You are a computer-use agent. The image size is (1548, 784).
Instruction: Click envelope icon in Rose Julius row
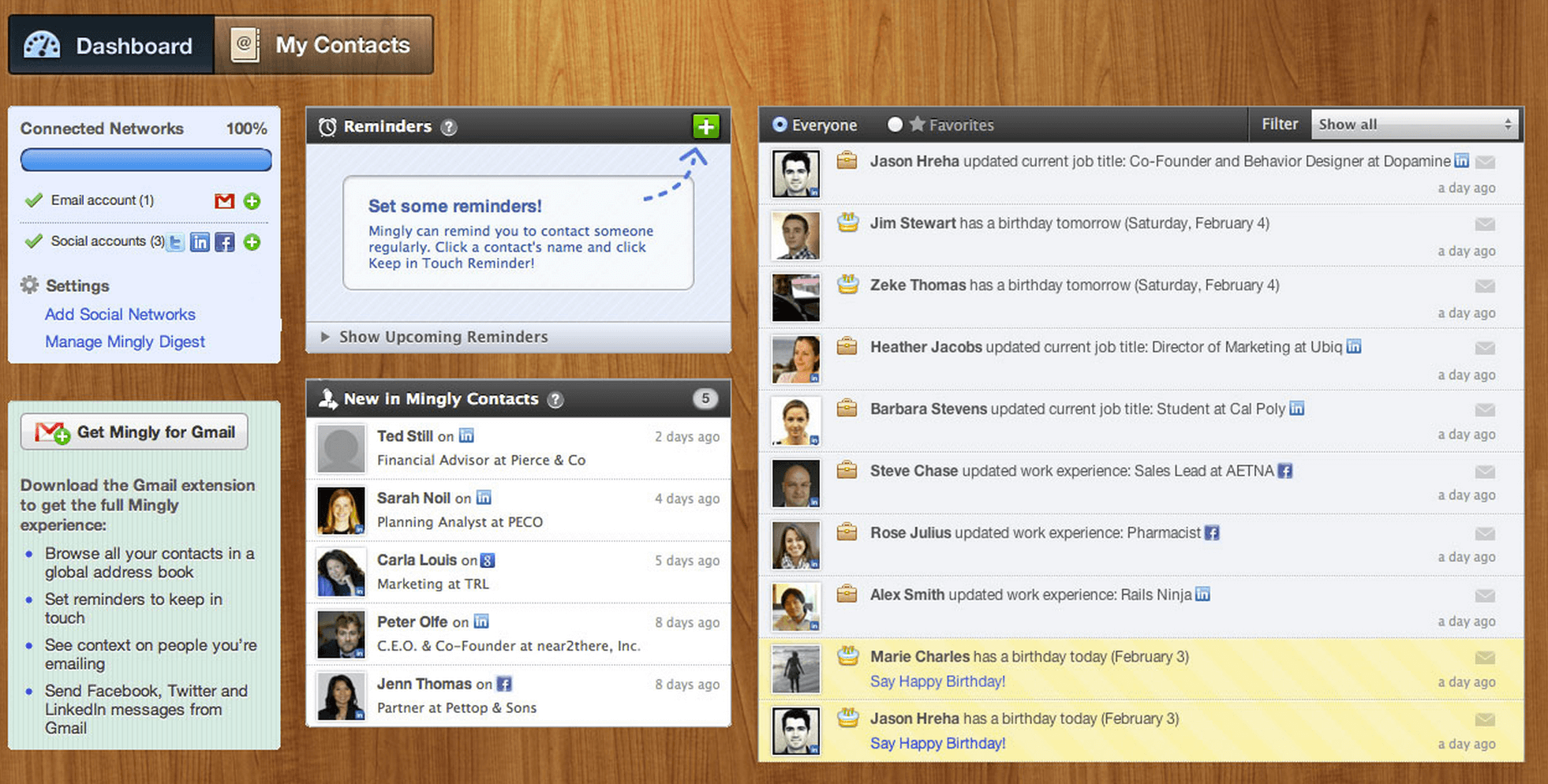(1485, 533)
